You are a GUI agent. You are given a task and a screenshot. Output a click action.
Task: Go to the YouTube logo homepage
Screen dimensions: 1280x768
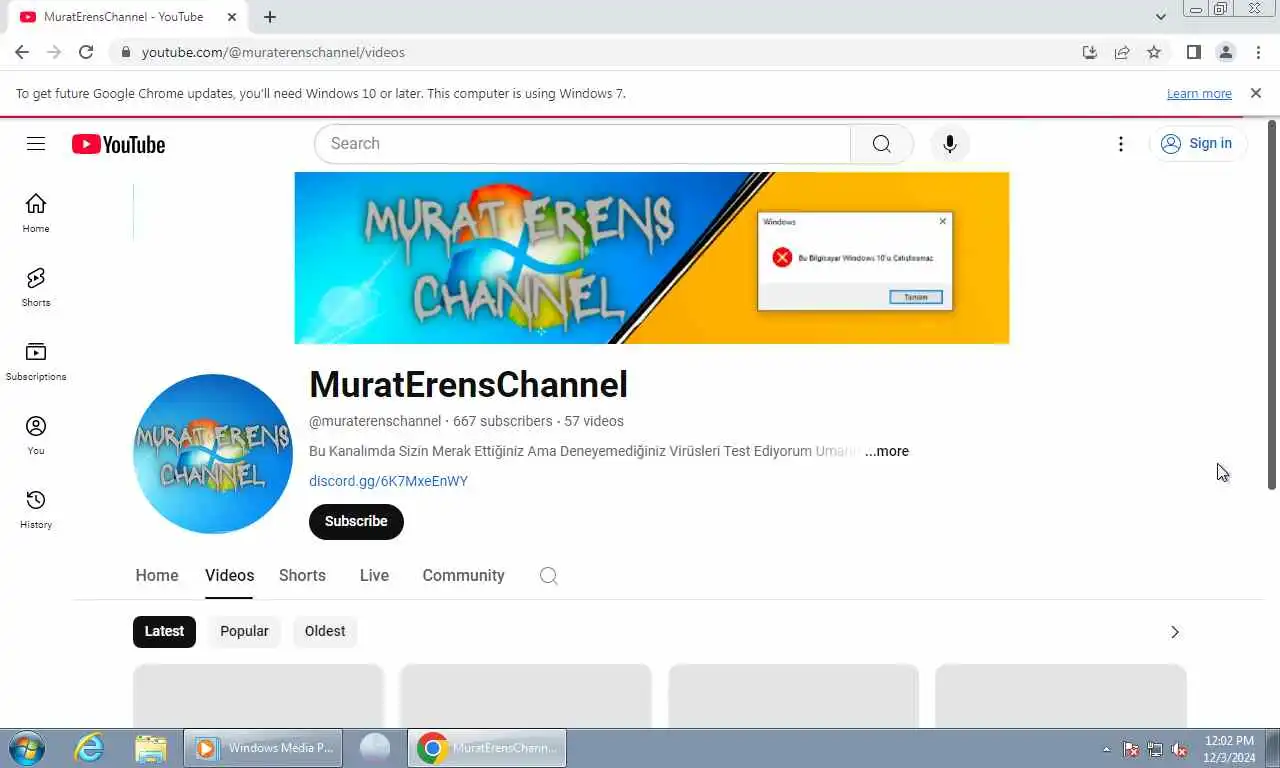(x=118, y=144)
